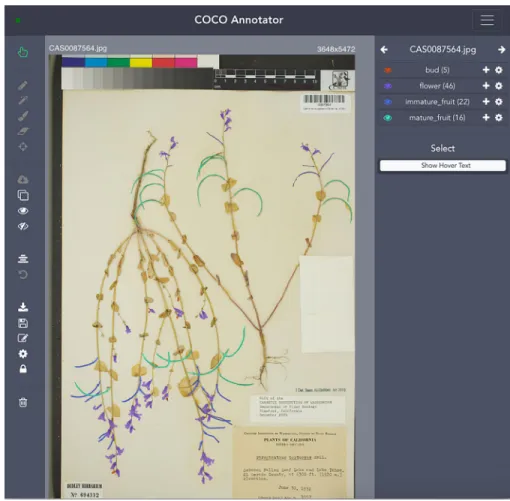Click the Delete image trash icon
Screen dimensions: 510x501
[x=23, y=403]
